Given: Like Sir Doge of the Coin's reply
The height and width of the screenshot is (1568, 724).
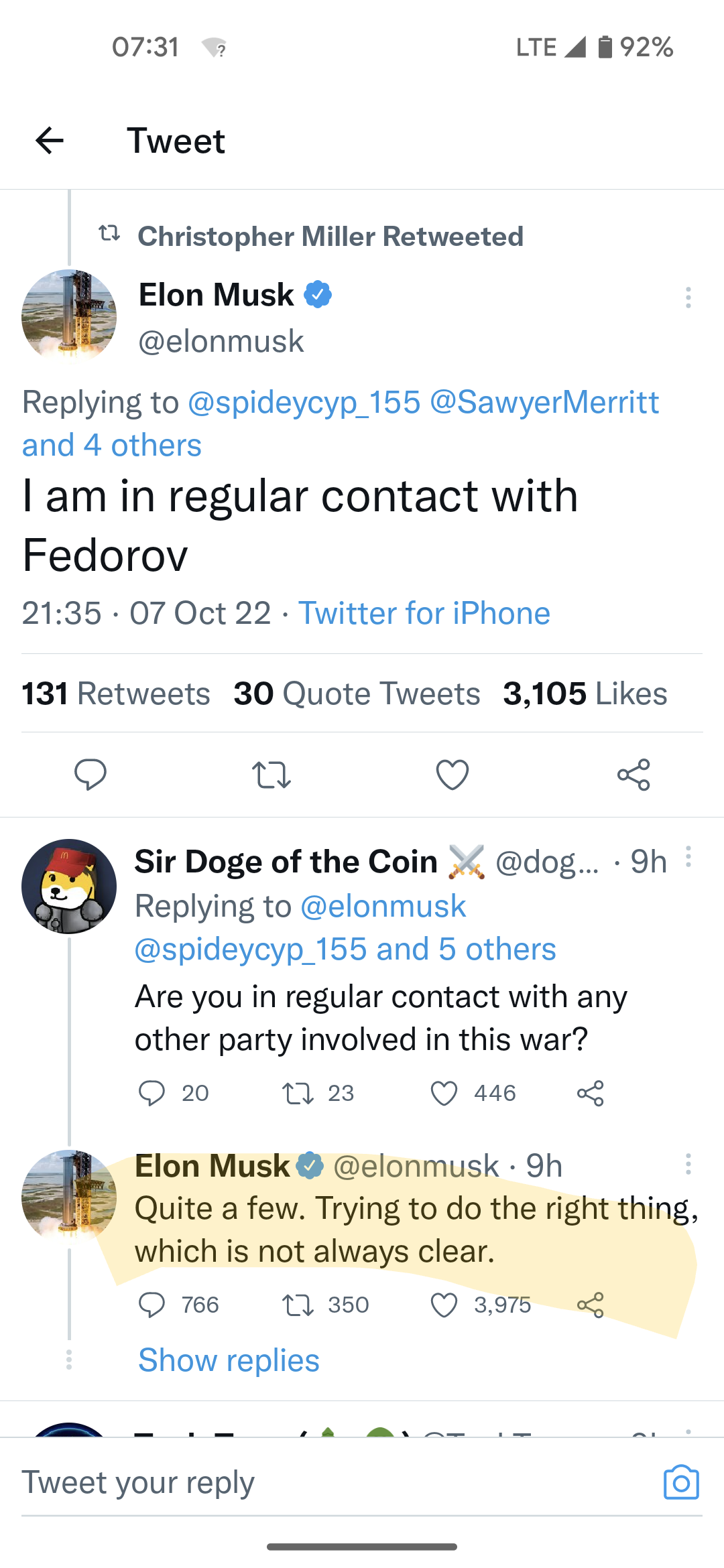Looking at the screenshot, I should [444, 1093].
